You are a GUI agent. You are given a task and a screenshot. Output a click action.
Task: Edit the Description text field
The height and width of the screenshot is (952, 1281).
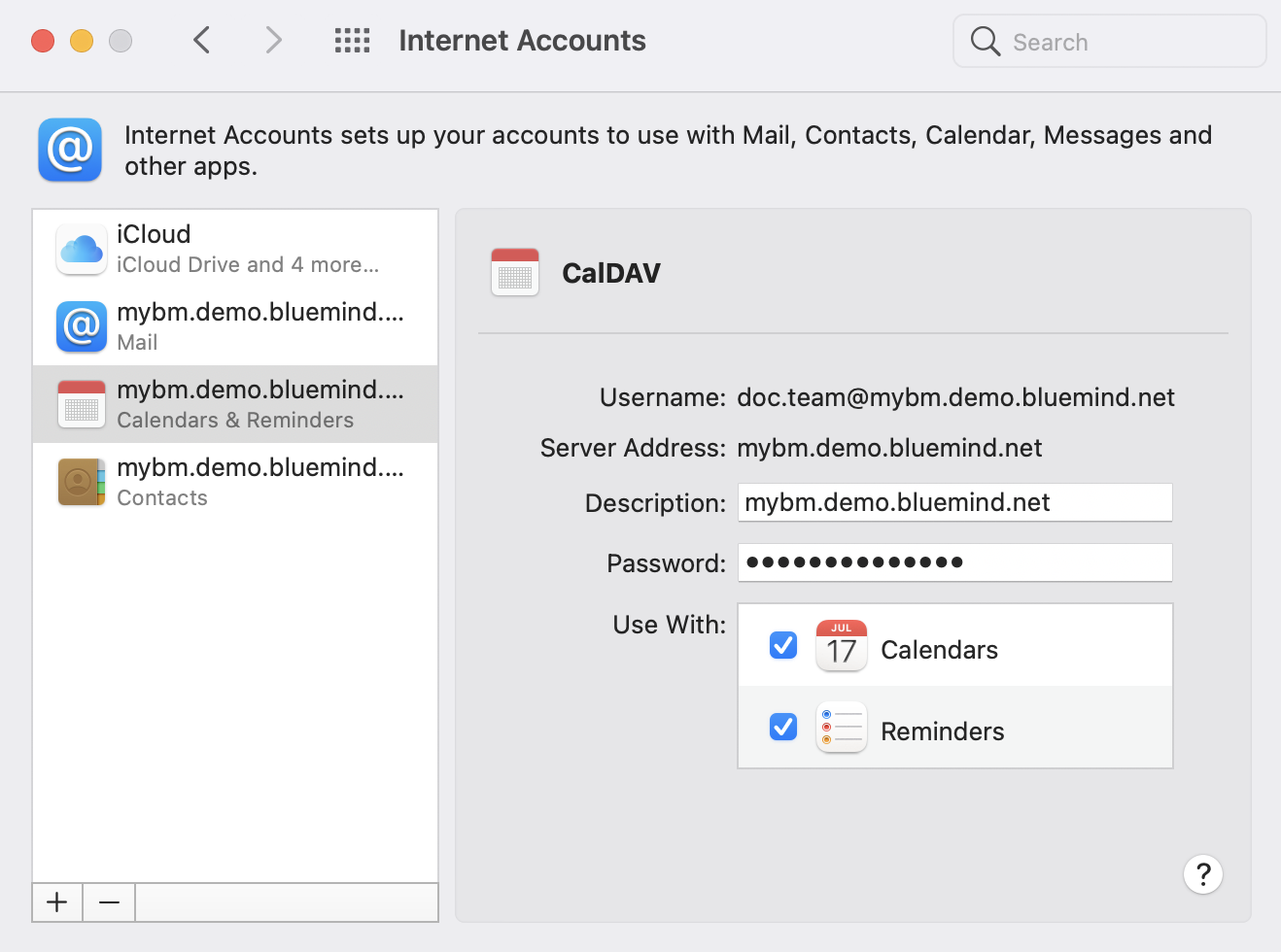(954, 503)
